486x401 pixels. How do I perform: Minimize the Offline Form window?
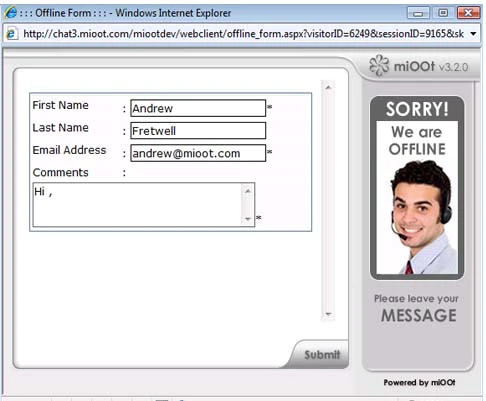pyautogui.click(x=418, y=13)
